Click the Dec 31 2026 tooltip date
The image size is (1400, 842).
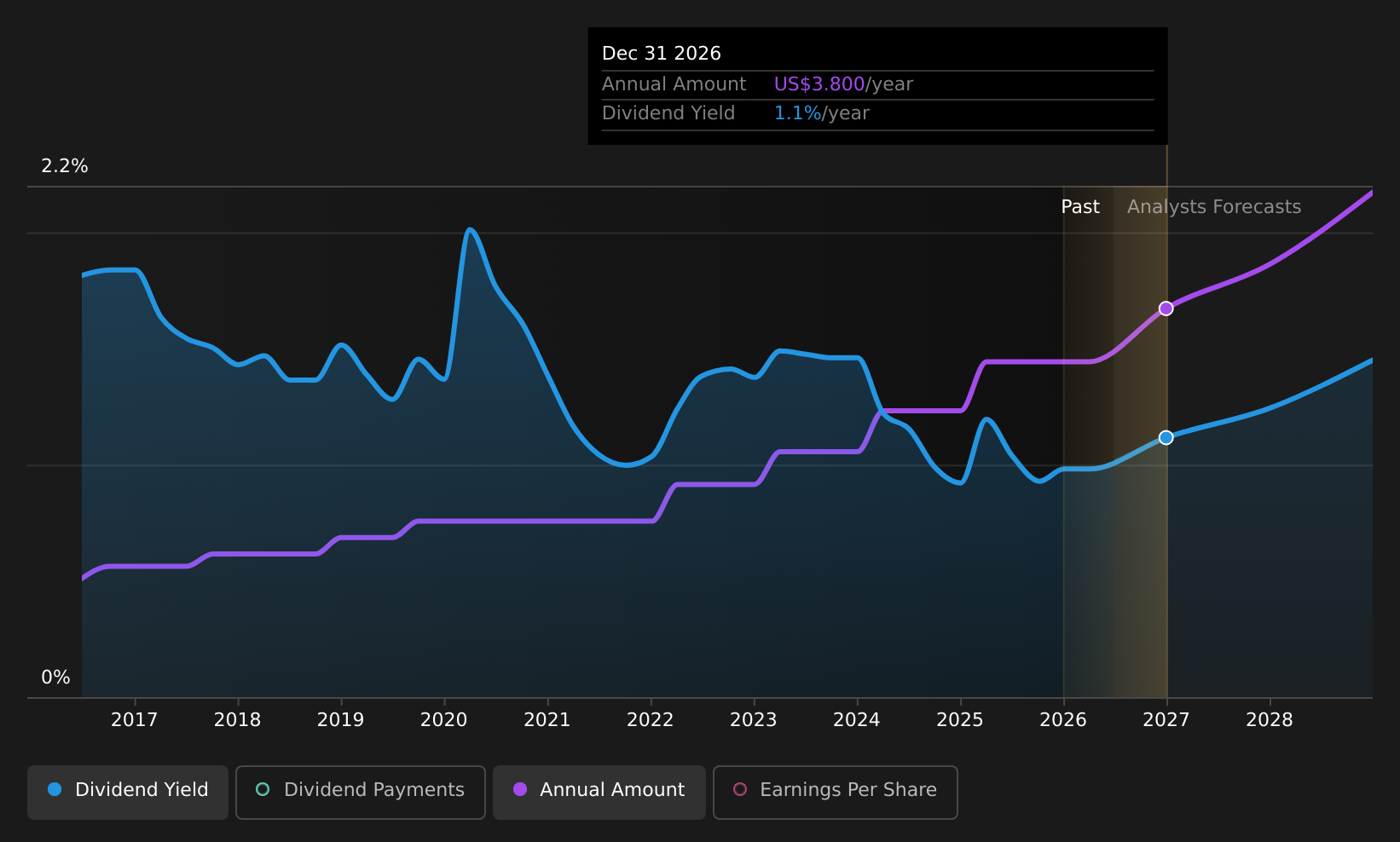click(662, 54)
